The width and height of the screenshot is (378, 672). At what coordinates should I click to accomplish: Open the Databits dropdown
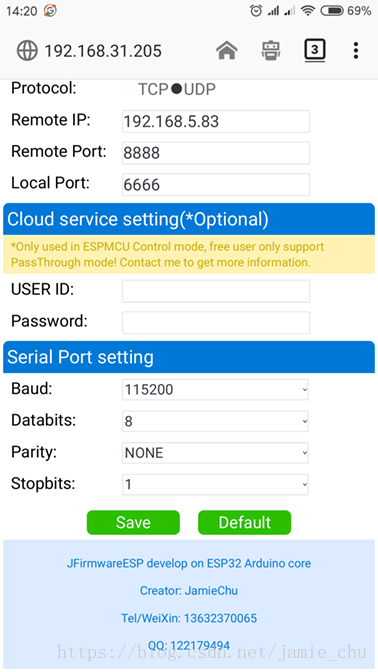[215, 421]
